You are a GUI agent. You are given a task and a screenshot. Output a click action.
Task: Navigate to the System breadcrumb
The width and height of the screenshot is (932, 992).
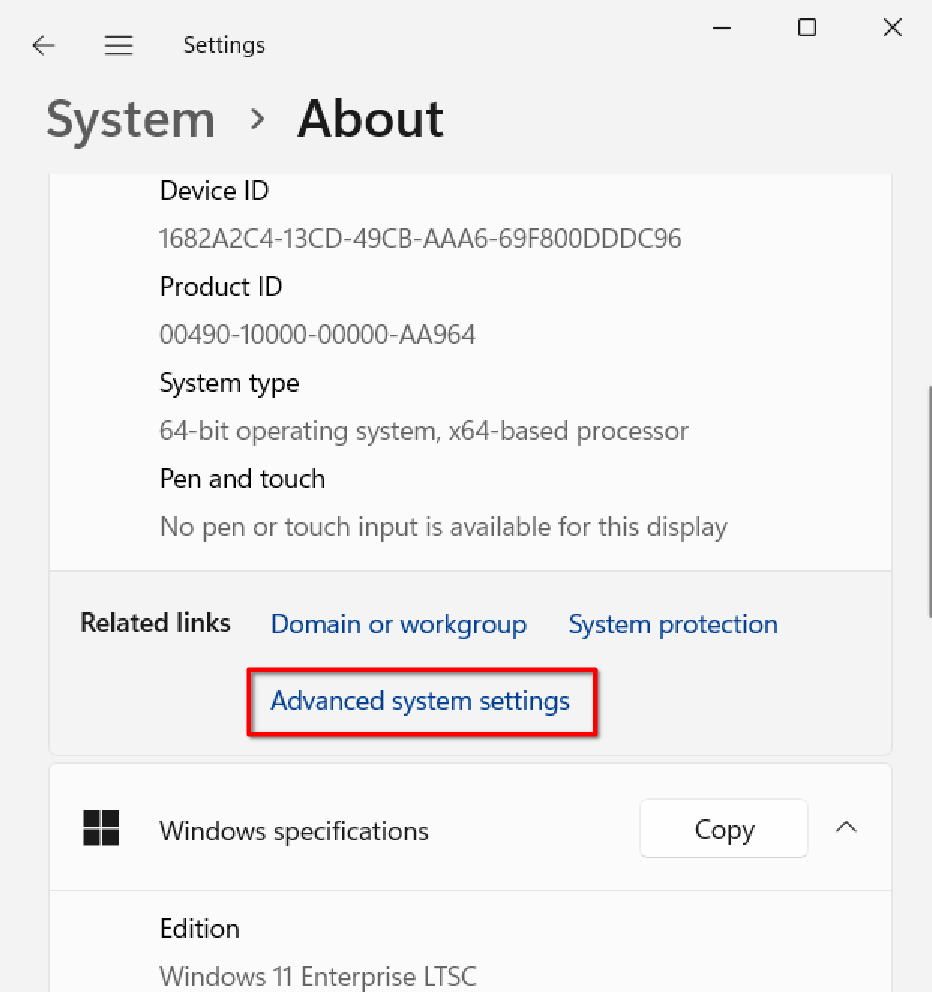coord(131,120)
